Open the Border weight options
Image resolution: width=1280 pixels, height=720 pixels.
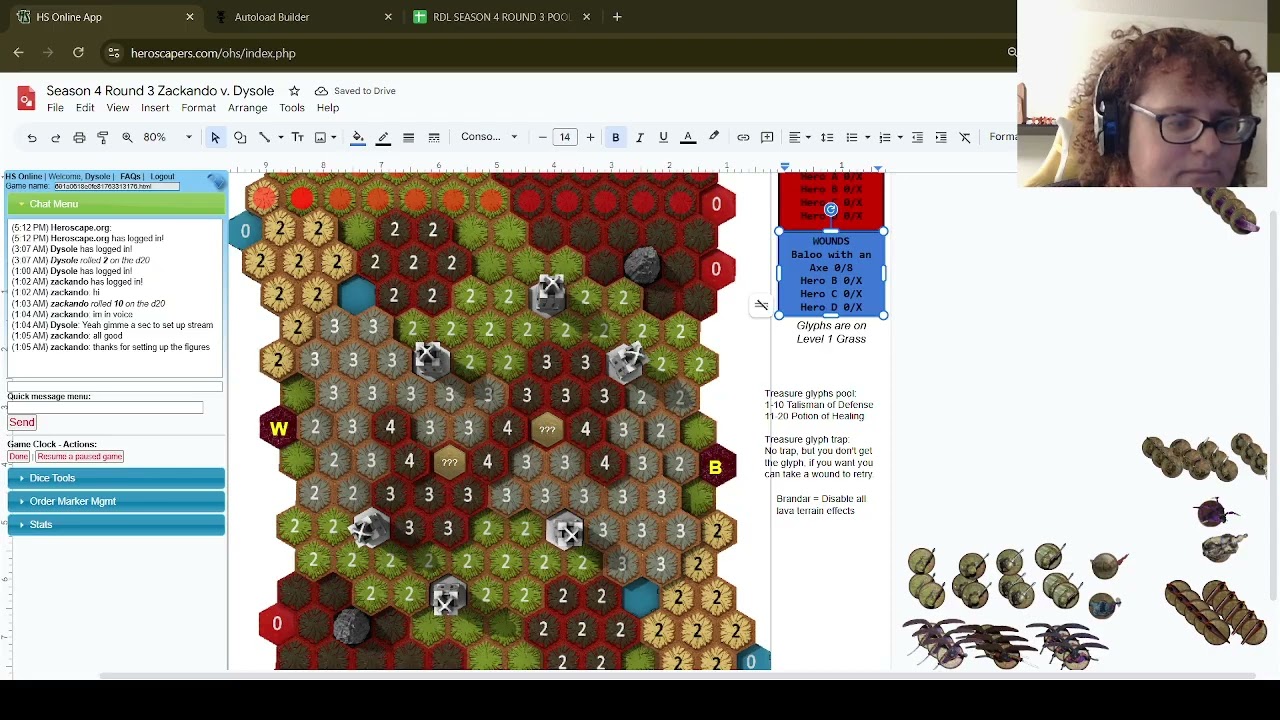click(x=408, y=137)
